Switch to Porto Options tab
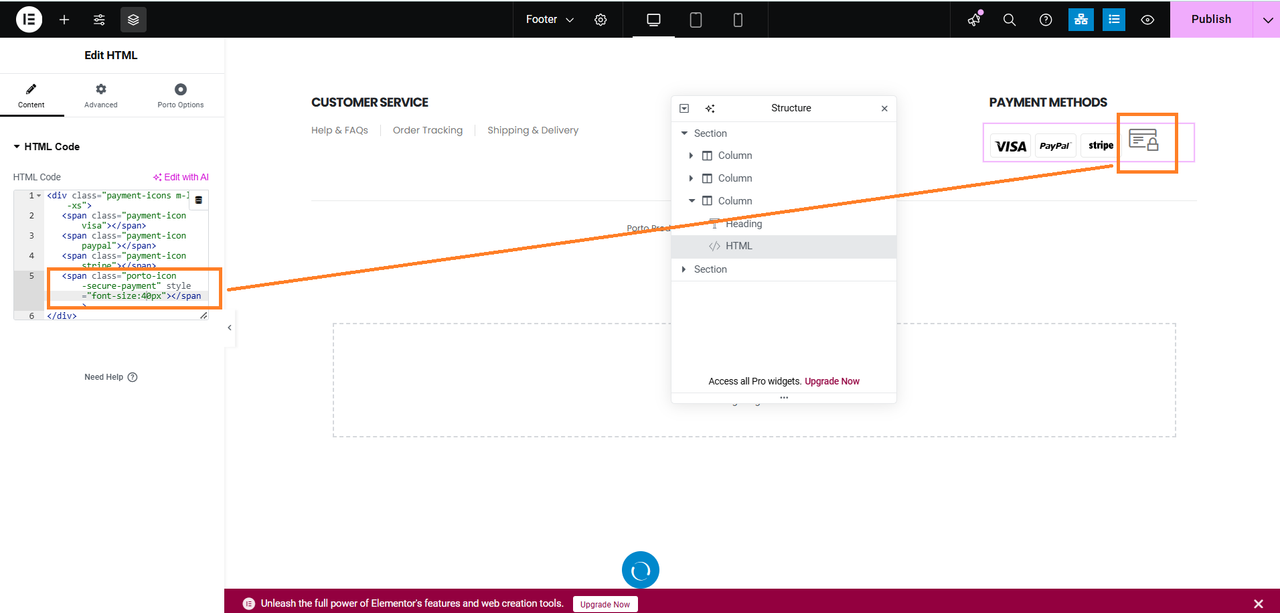Viewport: 1280px width, 613px height. [x=181, y=96]
